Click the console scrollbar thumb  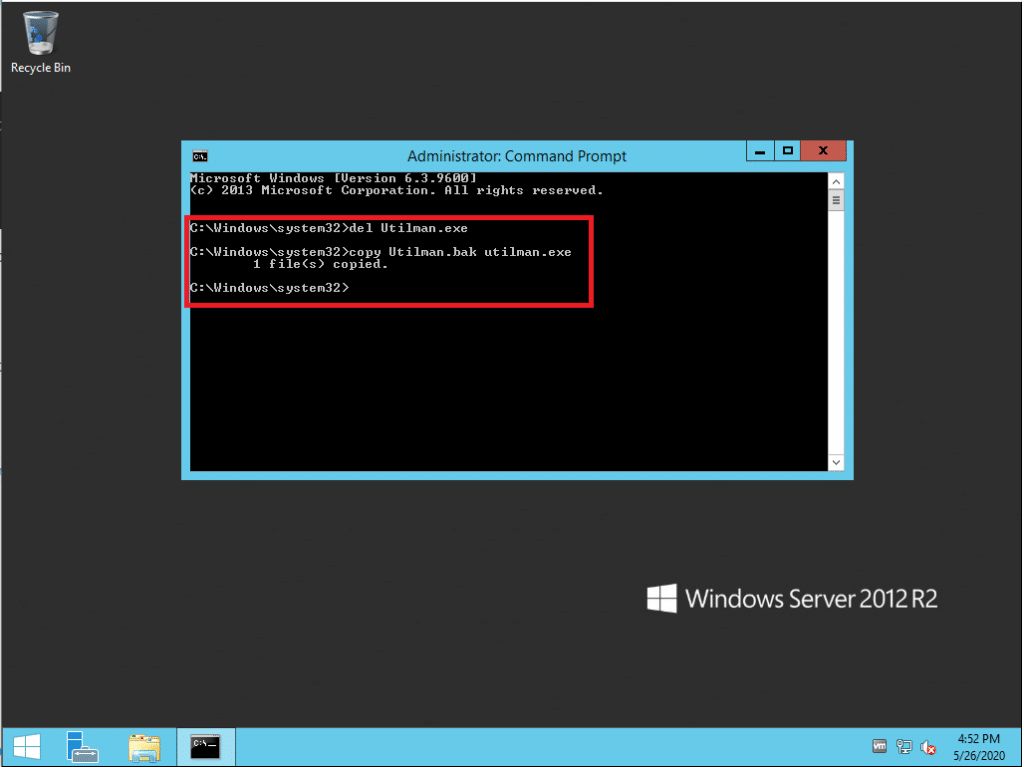coord(836,200)
